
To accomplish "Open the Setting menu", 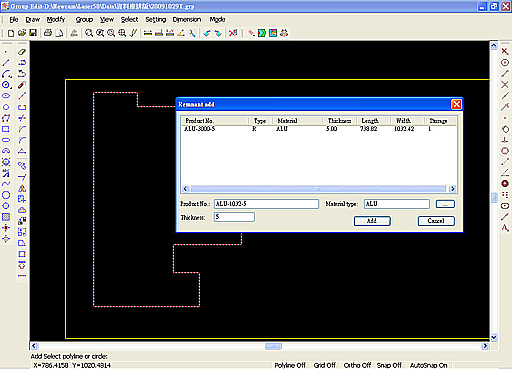I will [156, 20].
